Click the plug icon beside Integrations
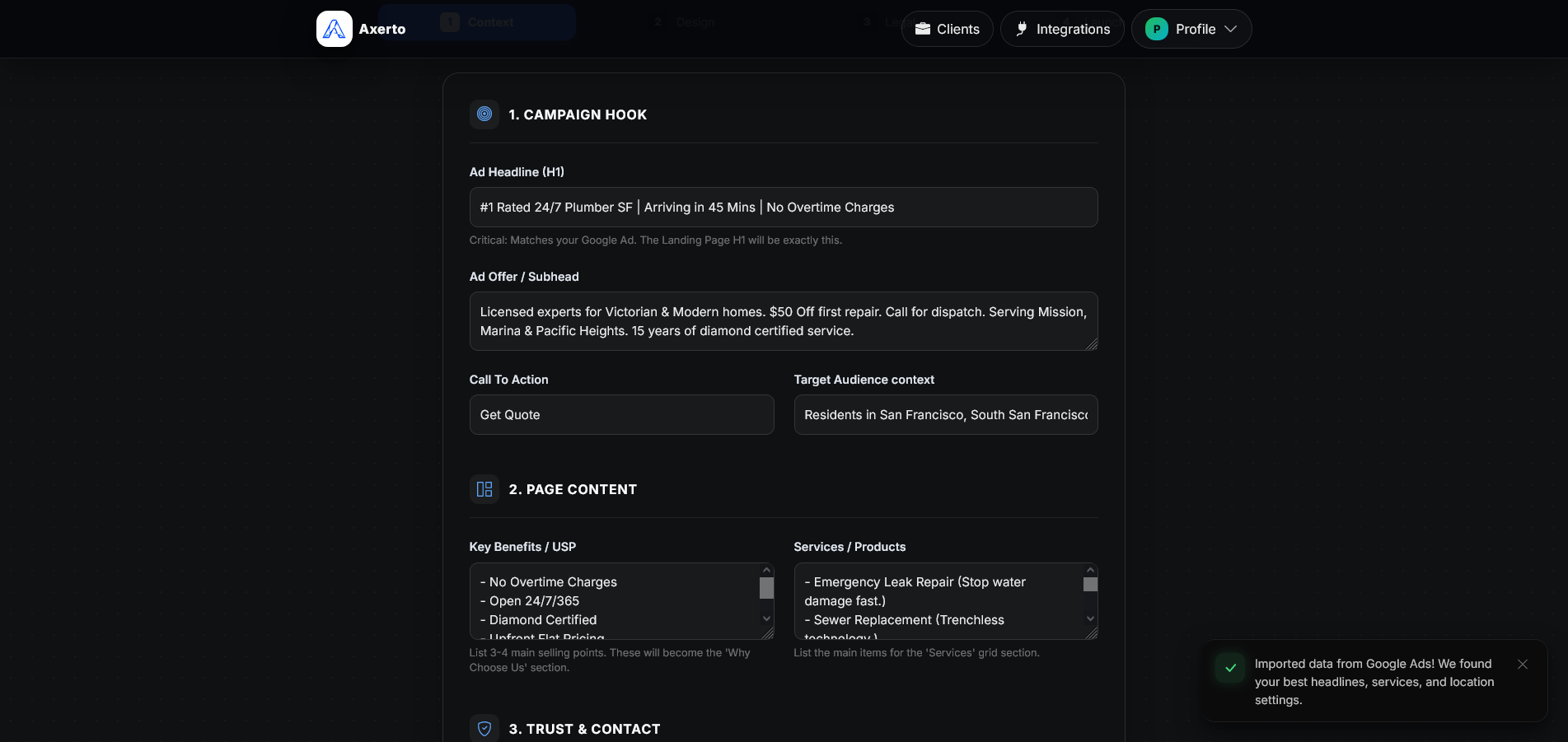Screen dimensions: 1568x742 [1022, 29]
